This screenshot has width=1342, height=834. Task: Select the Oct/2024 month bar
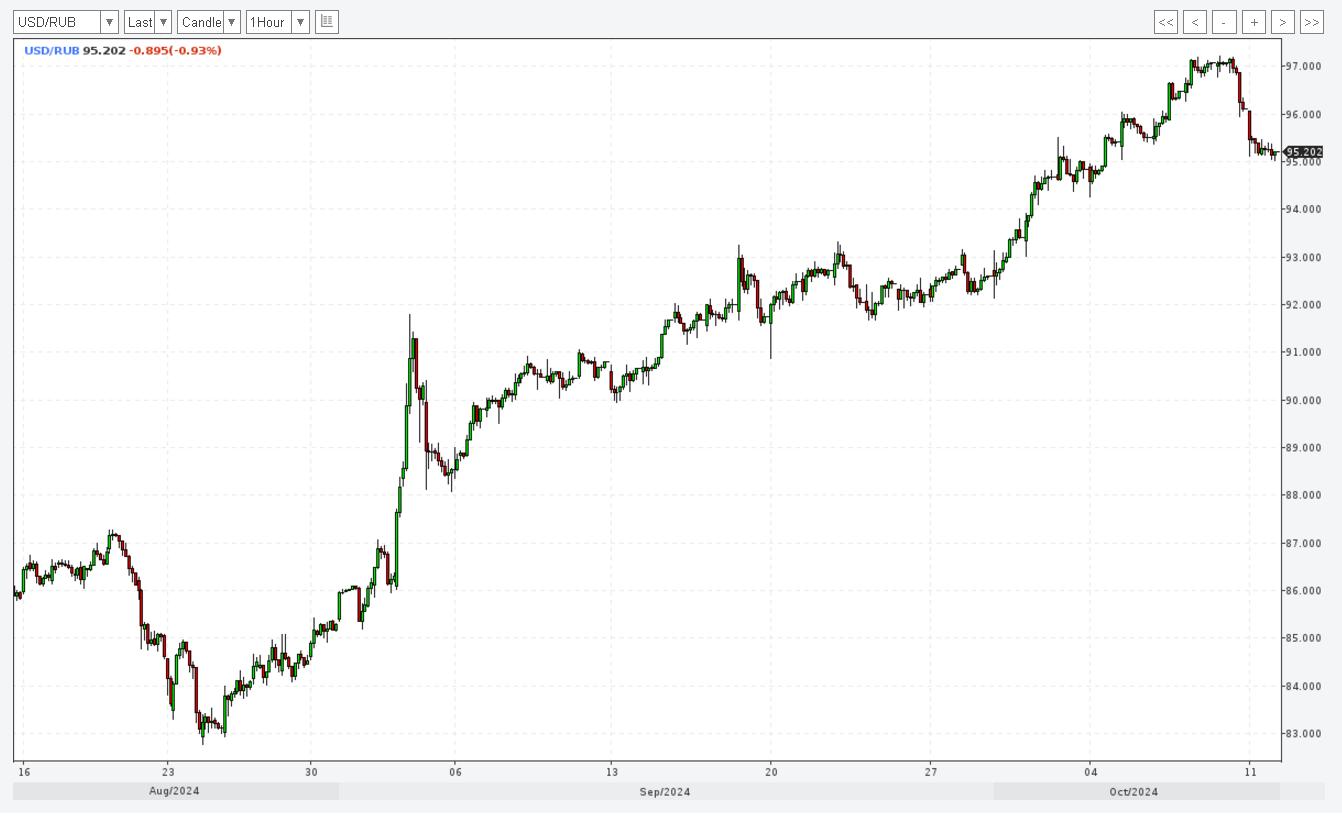[x=1134, y=792]
